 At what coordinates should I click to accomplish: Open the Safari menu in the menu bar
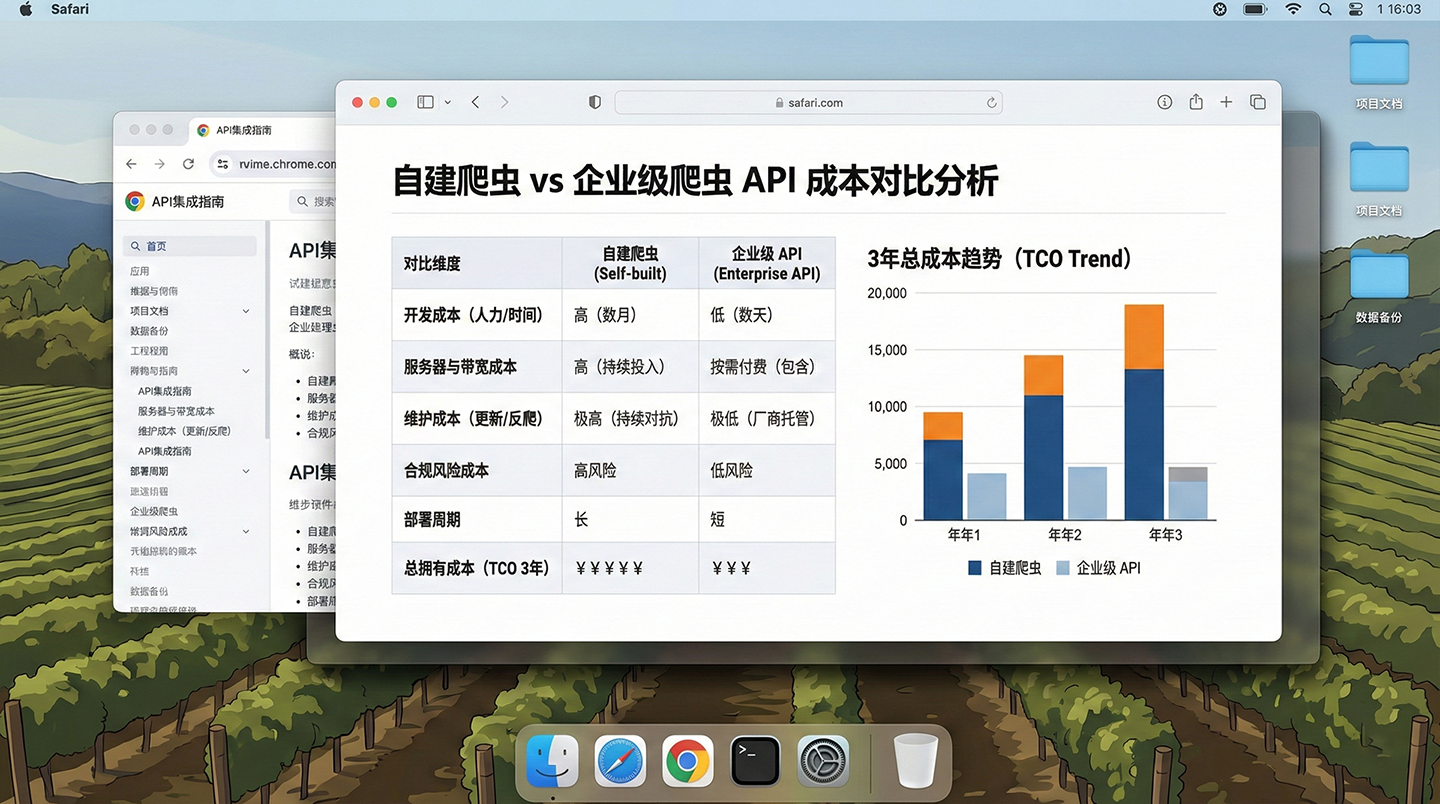[x=69, y=9]
